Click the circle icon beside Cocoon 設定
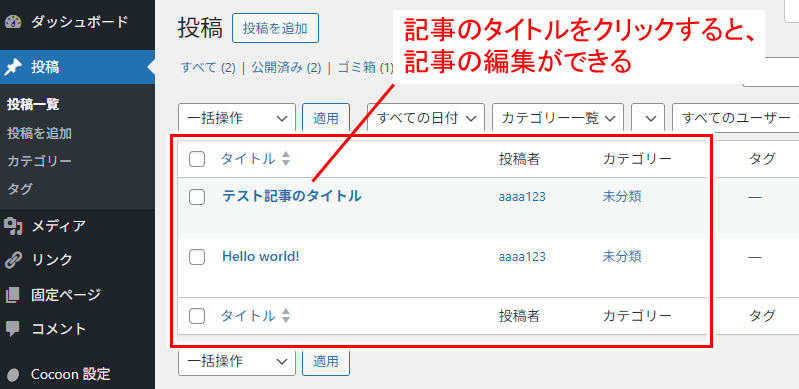Viewport: 799px width, 389px height. point(13,375)
